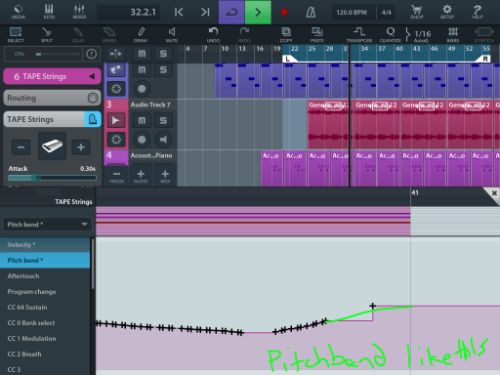Viewport: 500px width, 375px height.
Task: Start recording with the red record button
Action: tap(284, 12)
